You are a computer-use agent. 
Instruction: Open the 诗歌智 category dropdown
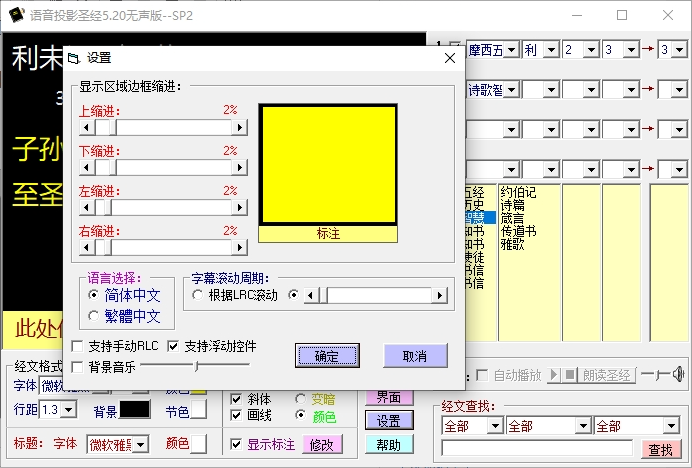(511, 90)
